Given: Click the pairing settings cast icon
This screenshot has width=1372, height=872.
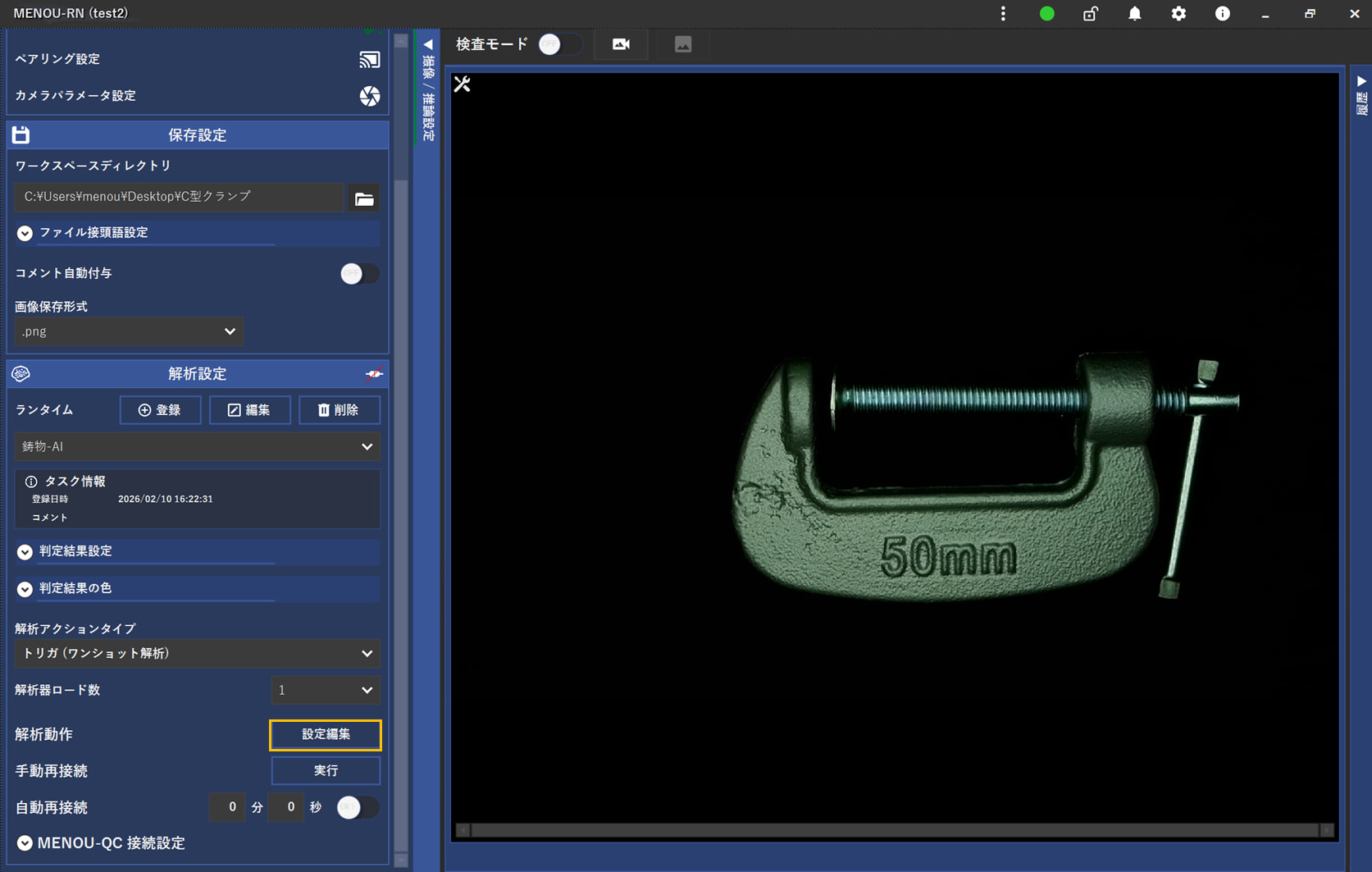Looking at the screenshot, I should tap(369, 60).
